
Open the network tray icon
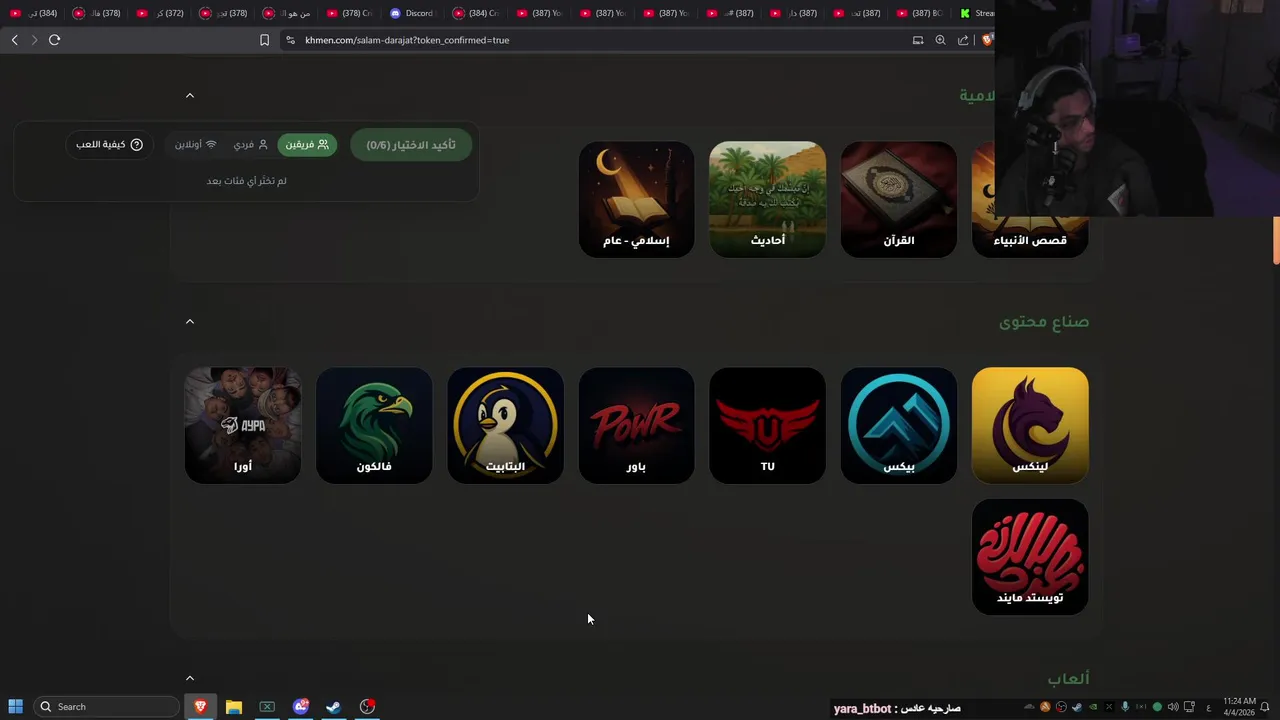pos(1189,707)
